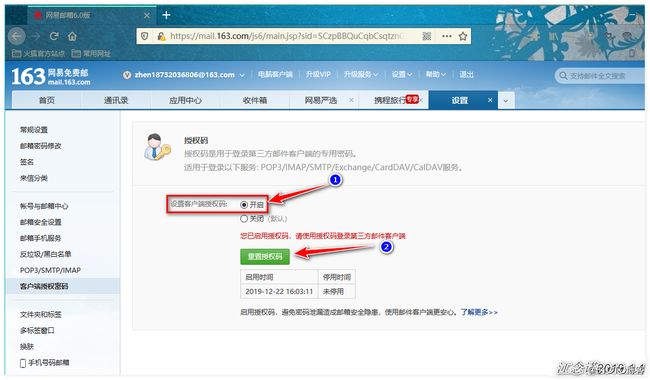Switch to the 收件箱 tab
The width and height of the screenshot is (650, 380).
255,100
